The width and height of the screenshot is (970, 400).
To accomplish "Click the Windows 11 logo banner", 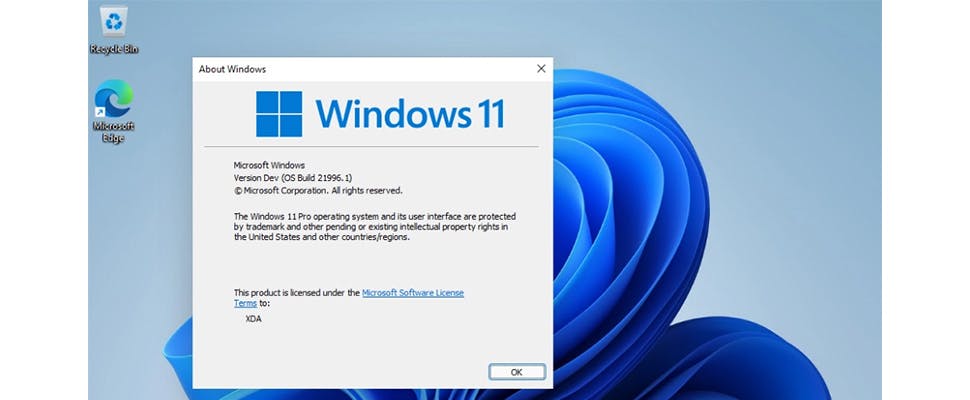I will tap(380, 114).
